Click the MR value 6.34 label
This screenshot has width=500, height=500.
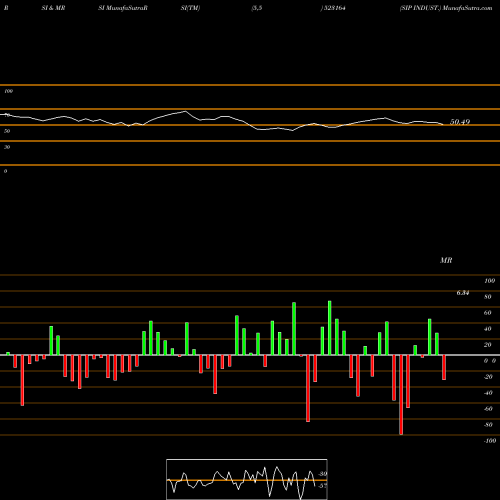463,293
